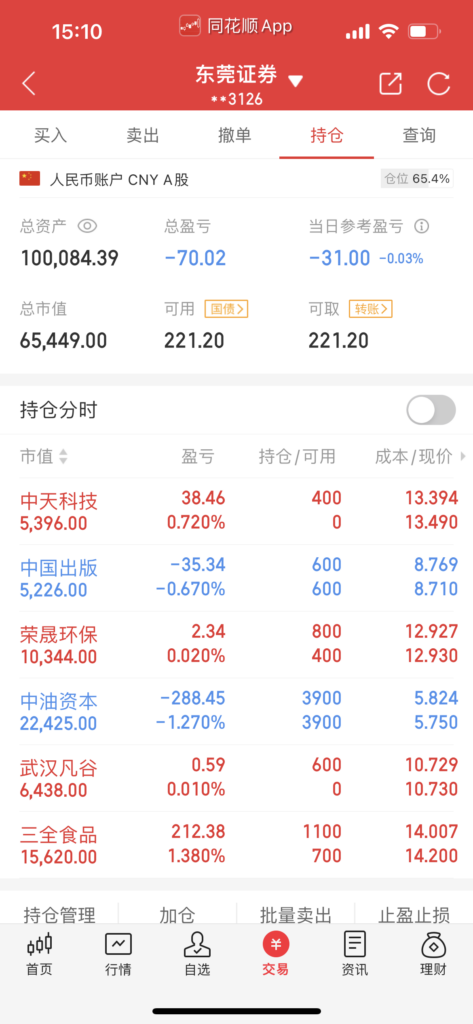Open the 国债 shortcut chevron
Image resolution: width=473 pixels, height=1024 pixels.
tap(226, 309)
